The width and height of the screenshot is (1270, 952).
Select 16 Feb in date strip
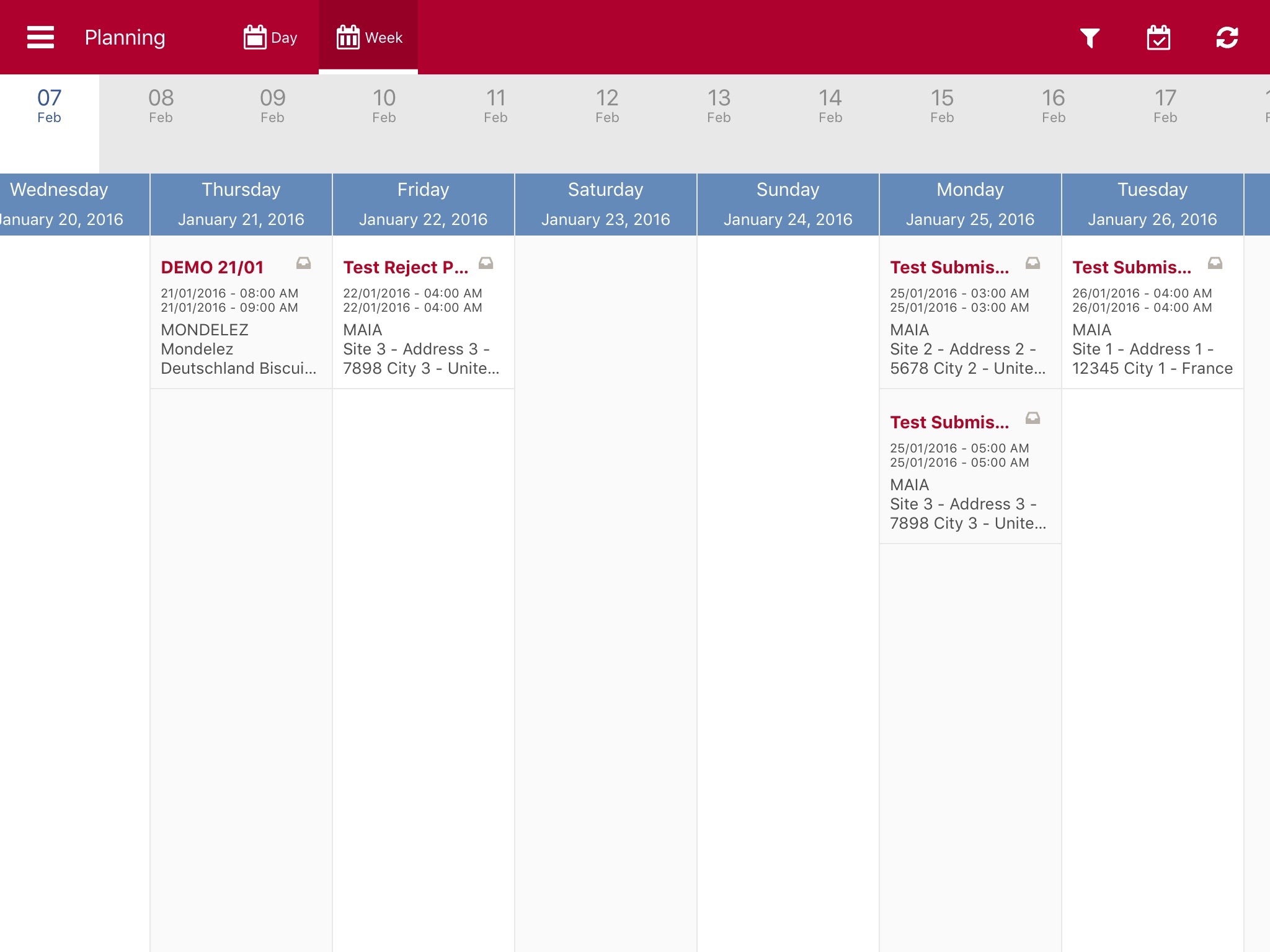click(x=1054, y=106)
